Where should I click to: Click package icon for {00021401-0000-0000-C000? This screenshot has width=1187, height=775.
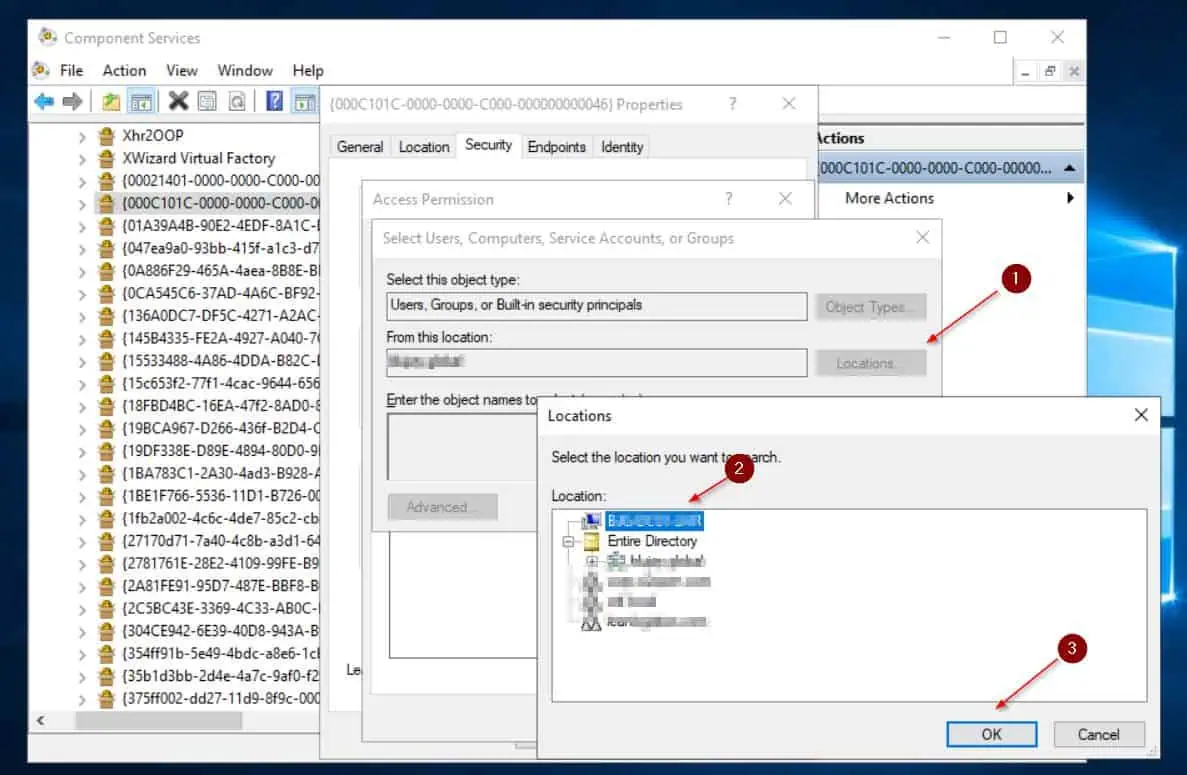[x=107, y=181]
